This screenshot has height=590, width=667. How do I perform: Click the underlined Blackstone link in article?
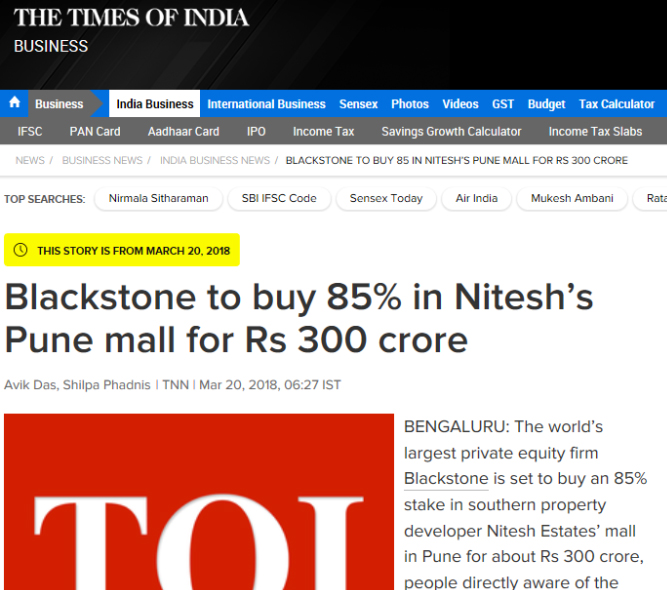coord(446,479)
